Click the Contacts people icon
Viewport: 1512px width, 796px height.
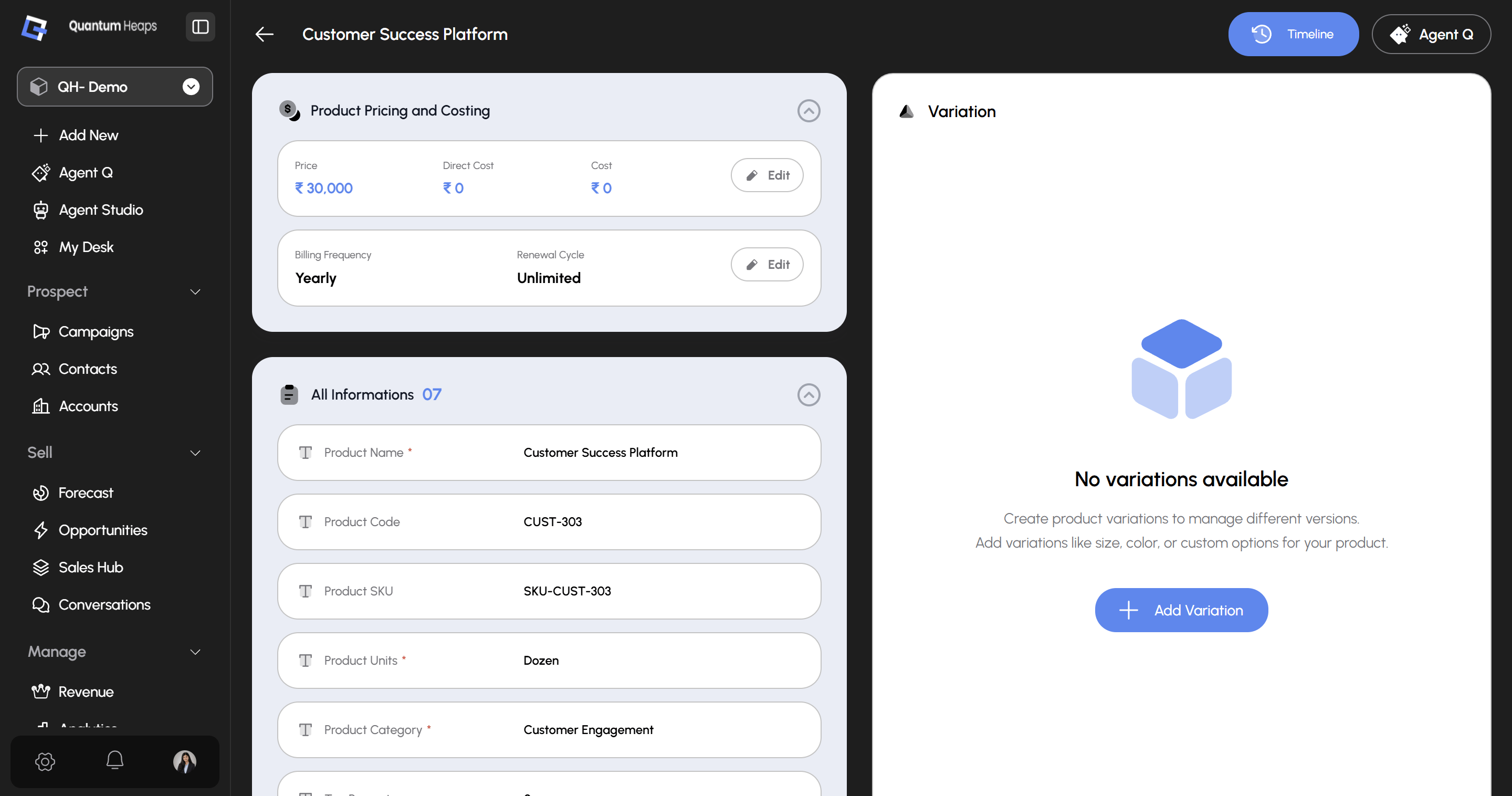point(40,369)
